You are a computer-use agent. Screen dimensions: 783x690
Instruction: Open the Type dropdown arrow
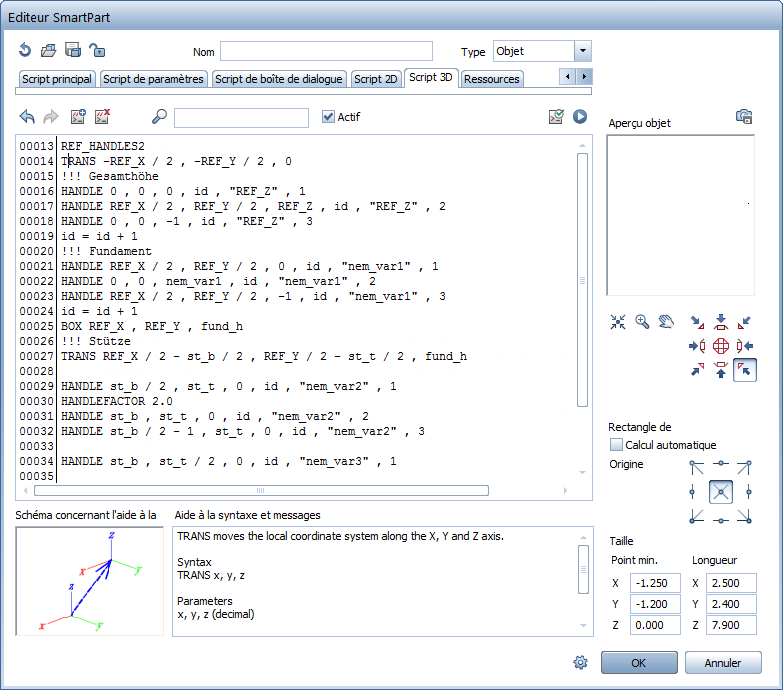tap(583, 51)
